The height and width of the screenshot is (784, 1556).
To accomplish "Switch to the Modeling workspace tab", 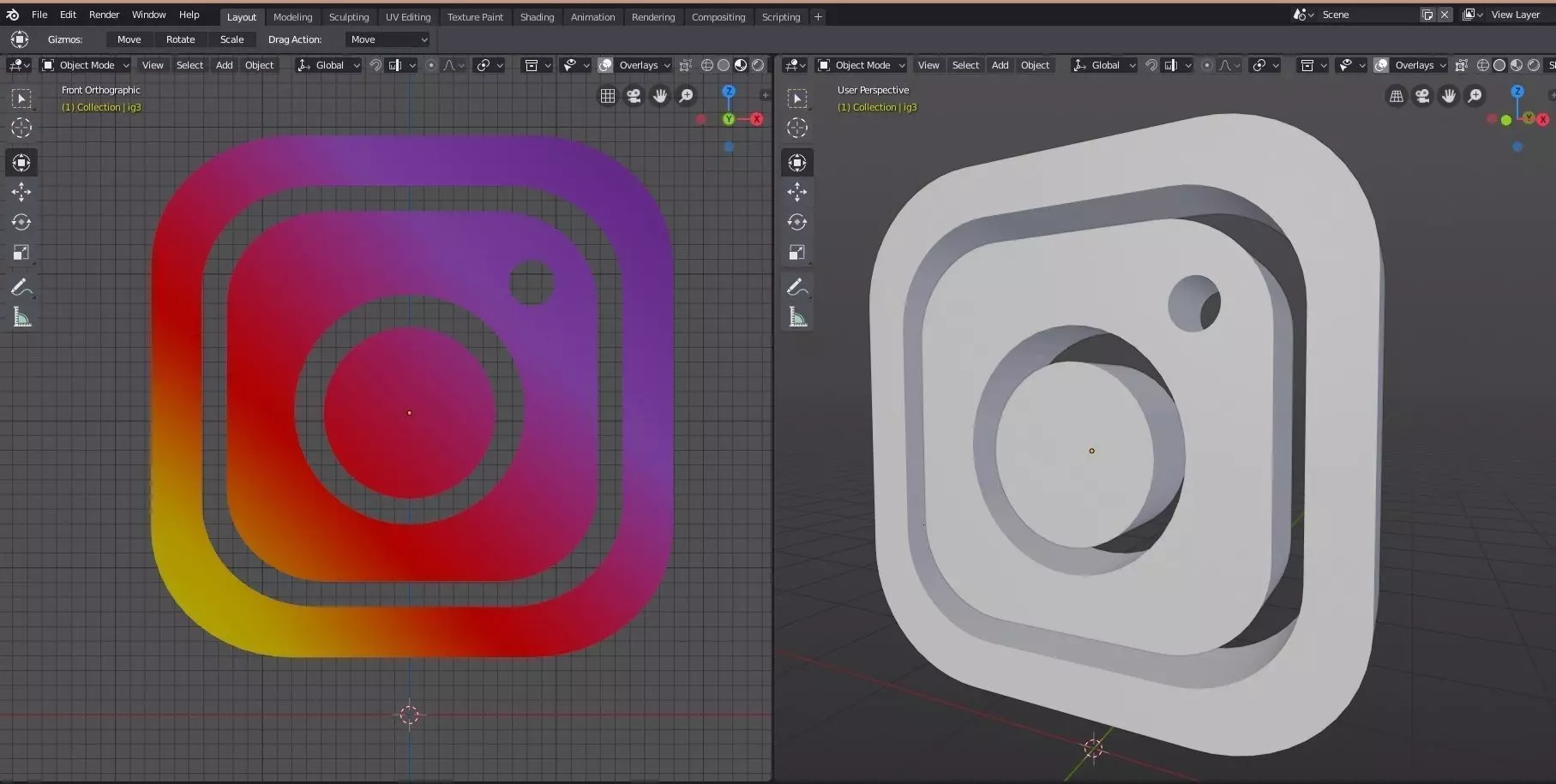I will point(292,17).
